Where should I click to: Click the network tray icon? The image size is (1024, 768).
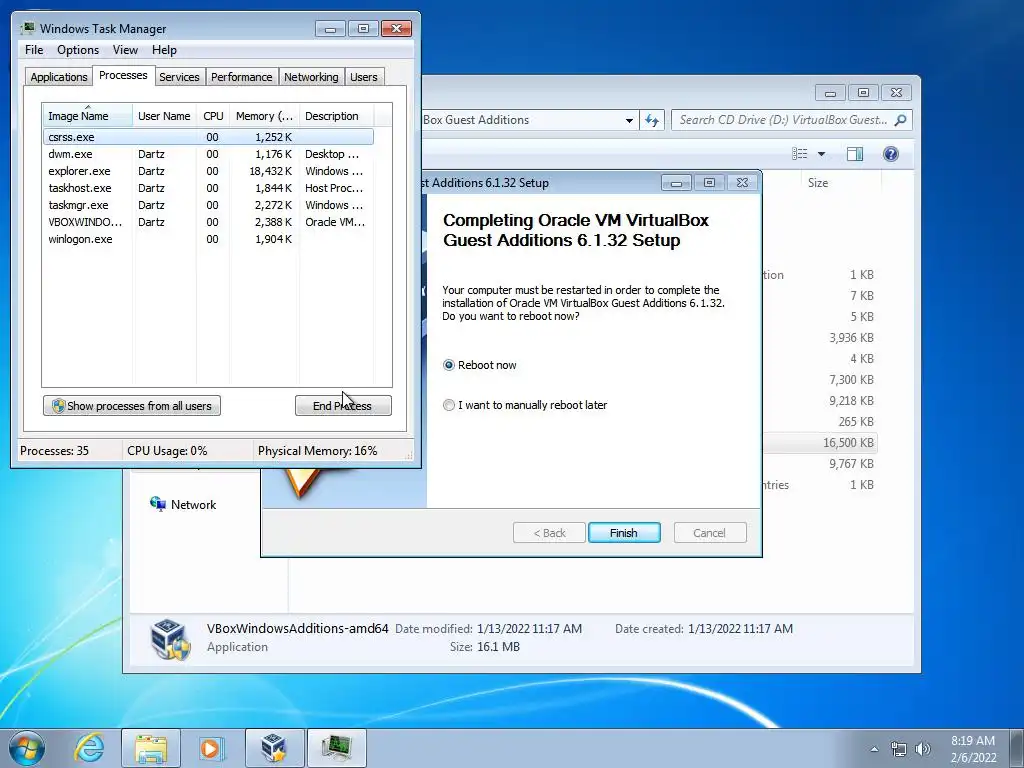(x=899, y=749)
